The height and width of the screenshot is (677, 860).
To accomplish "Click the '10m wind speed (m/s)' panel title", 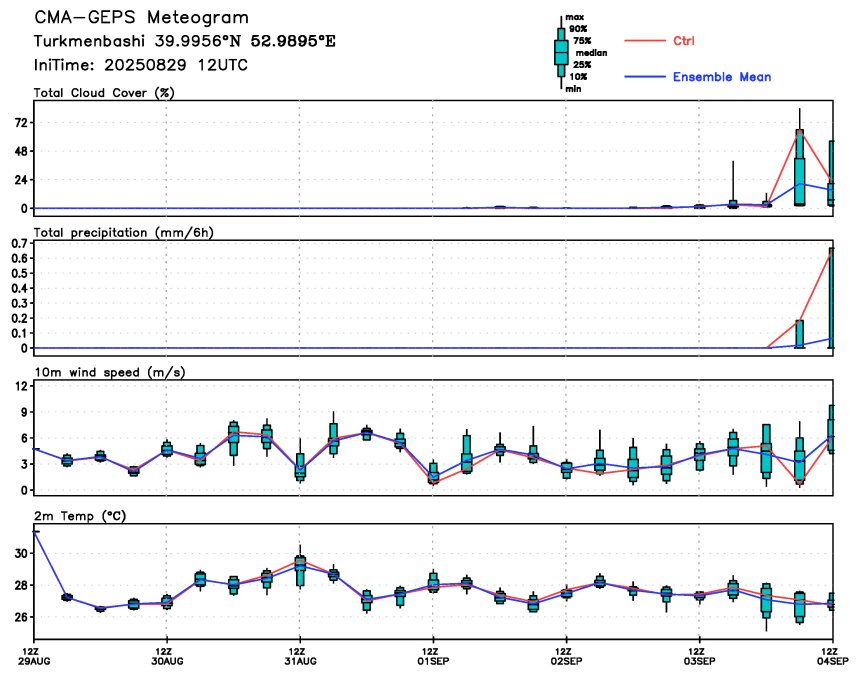I will pos(110,373).
